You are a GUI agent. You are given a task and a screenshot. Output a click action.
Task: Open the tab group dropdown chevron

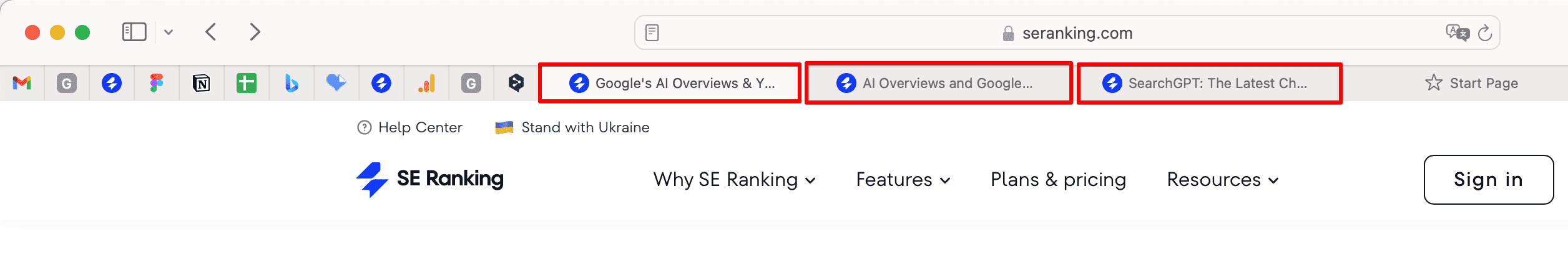point(169,32)
